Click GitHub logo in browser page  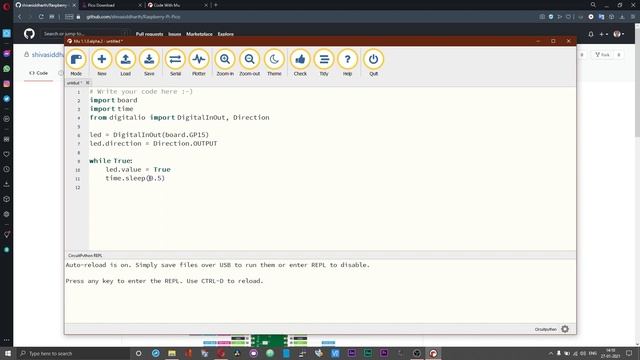point(29,34)
